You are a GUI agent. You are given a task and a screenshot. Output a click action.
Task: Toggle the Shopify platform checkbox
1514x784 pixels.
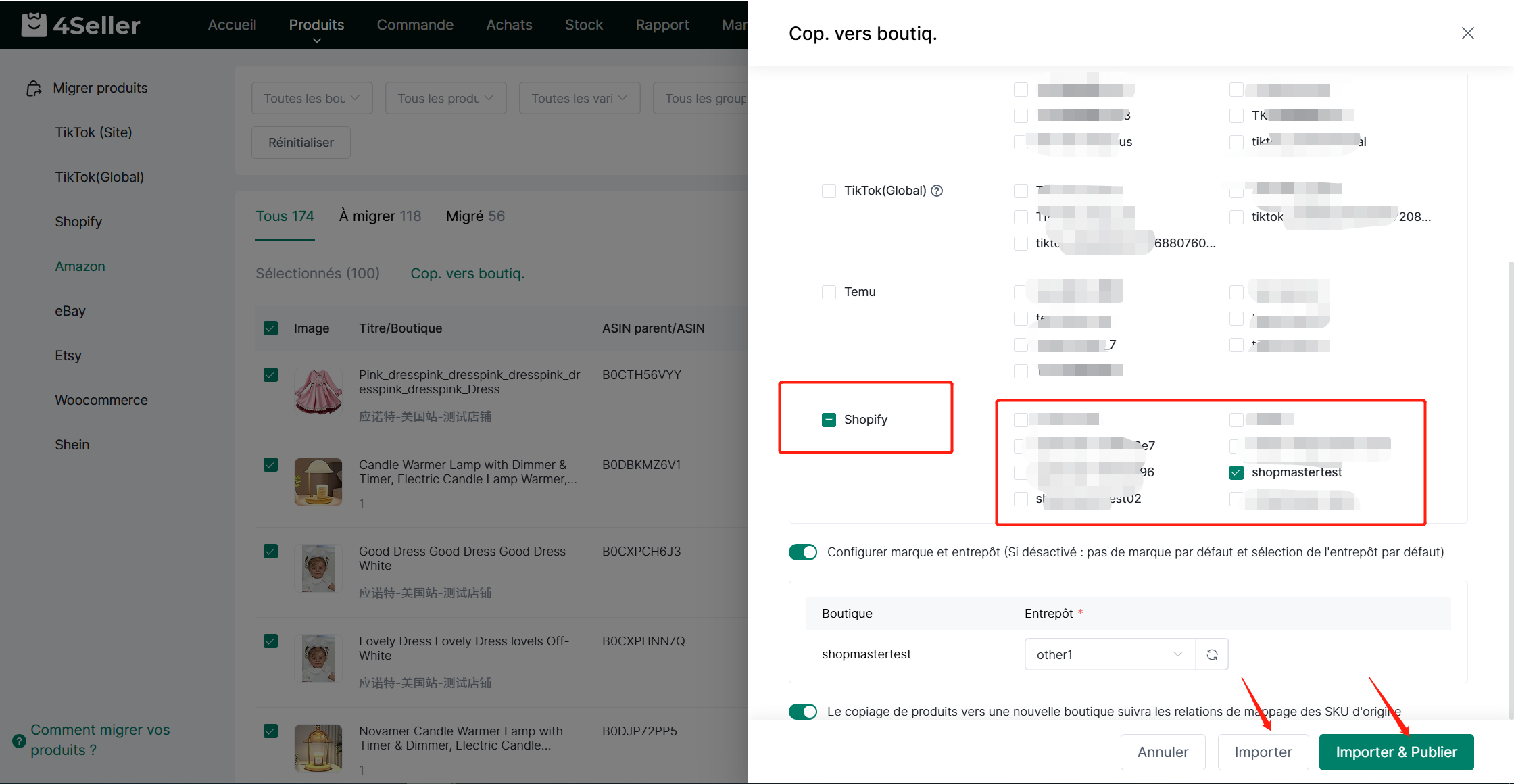click(x=829, y=420)
